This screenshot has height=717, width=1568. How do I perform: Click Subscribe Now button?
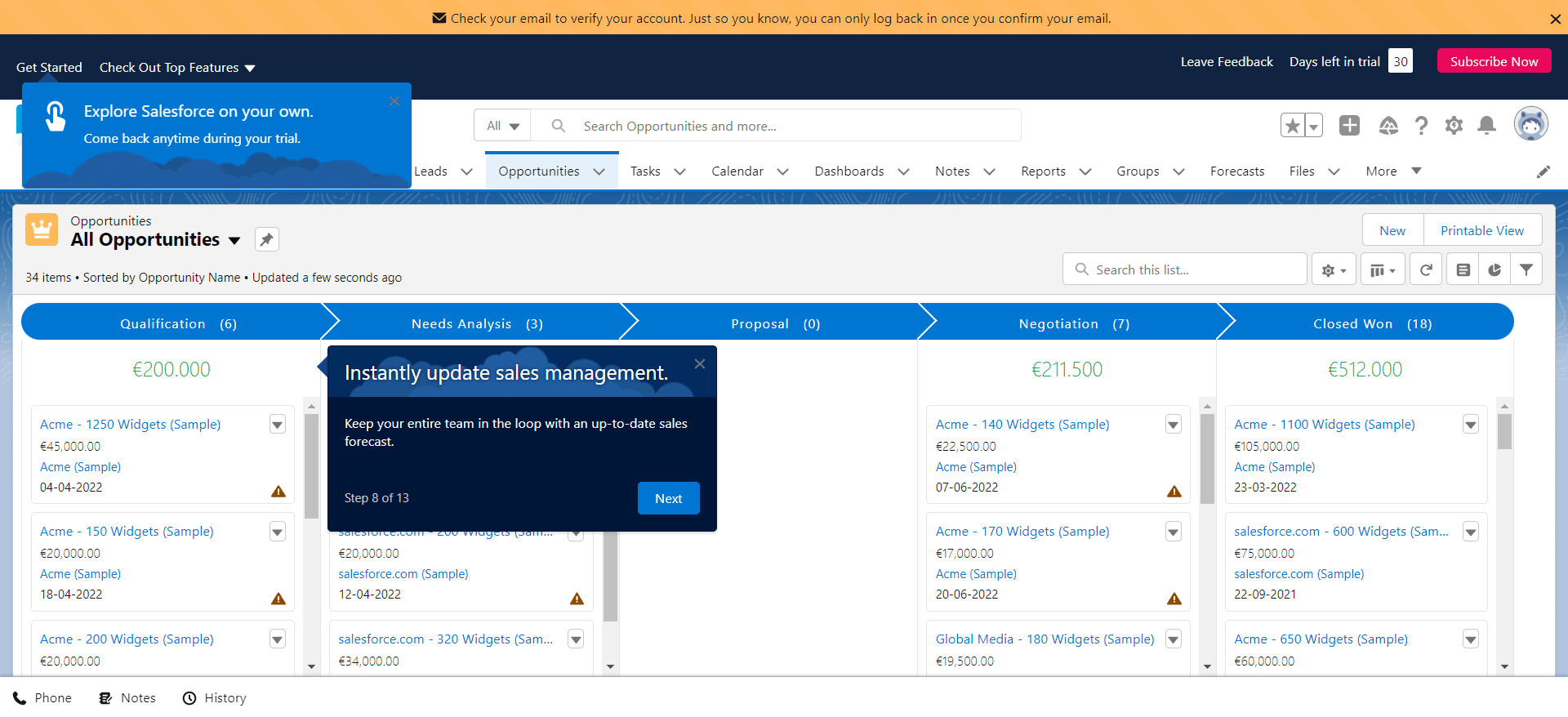pos(1494,61)
